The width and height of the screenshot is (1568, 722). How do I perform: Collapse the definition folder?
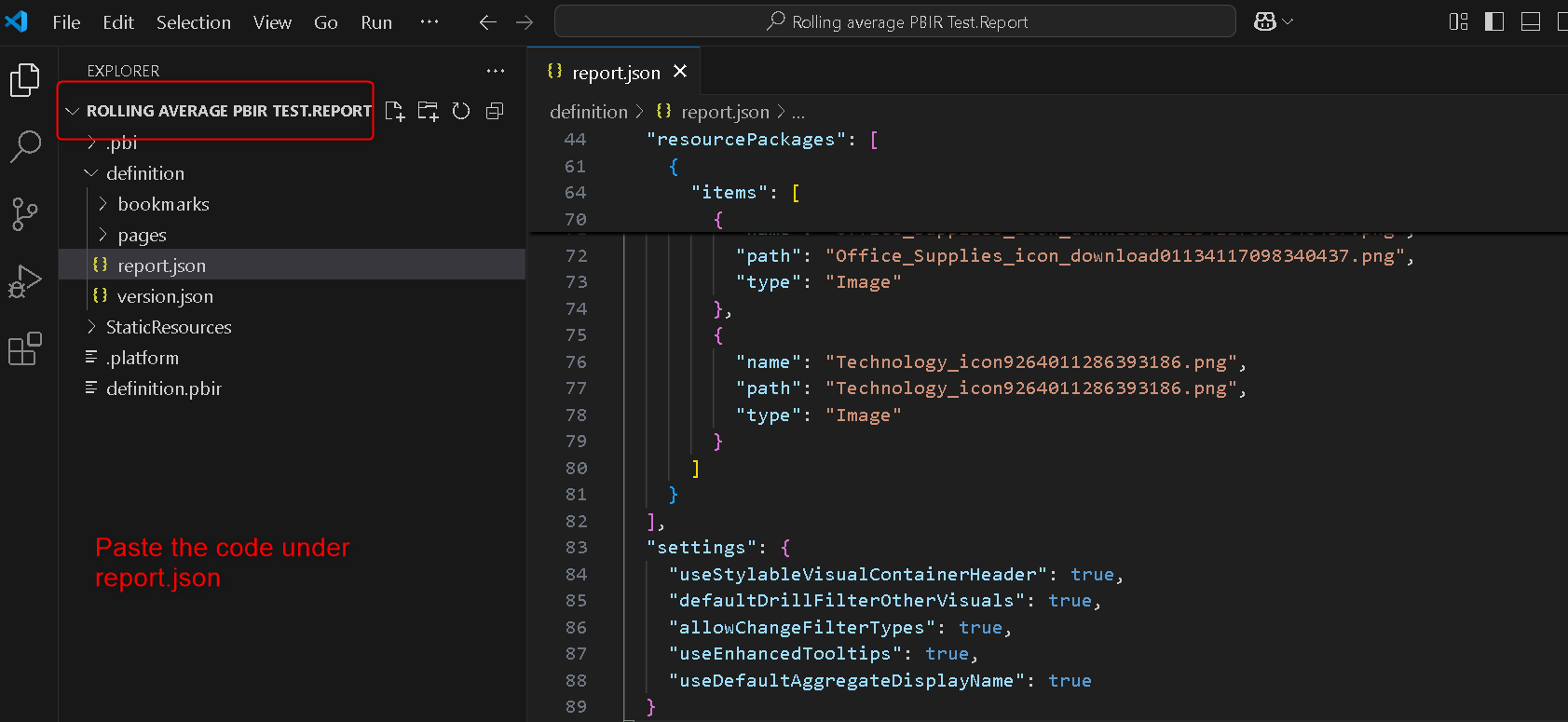tap(144, 173)
